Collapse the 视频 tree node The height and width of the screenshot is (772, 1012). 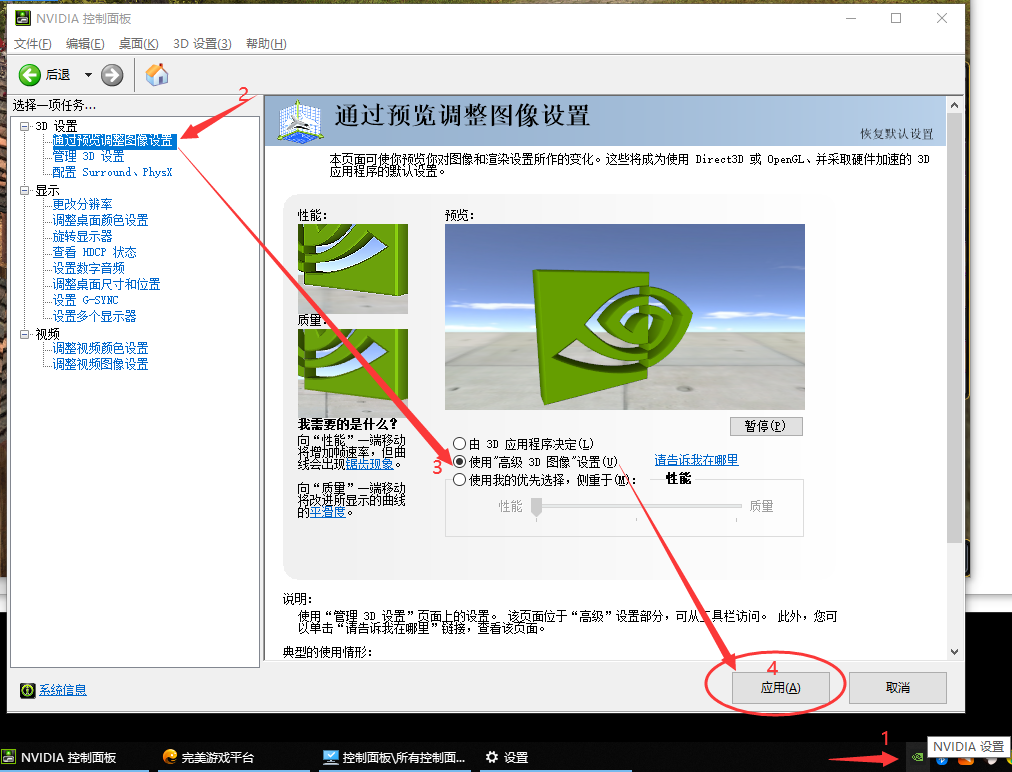point(25,334)
